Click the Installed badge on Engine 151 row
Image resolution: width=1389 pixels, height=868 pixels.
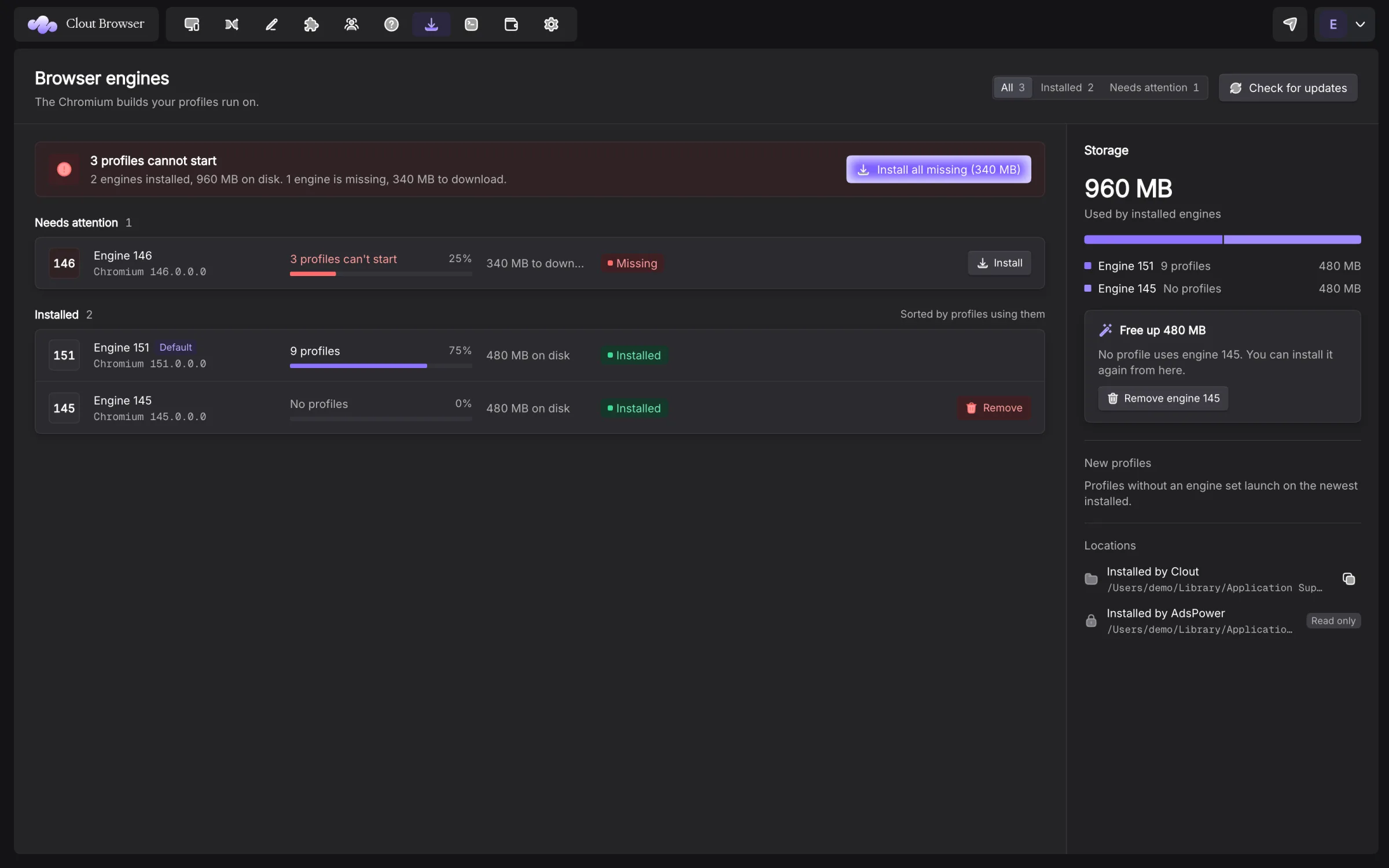pyautogui.click(x=634, y=355)
